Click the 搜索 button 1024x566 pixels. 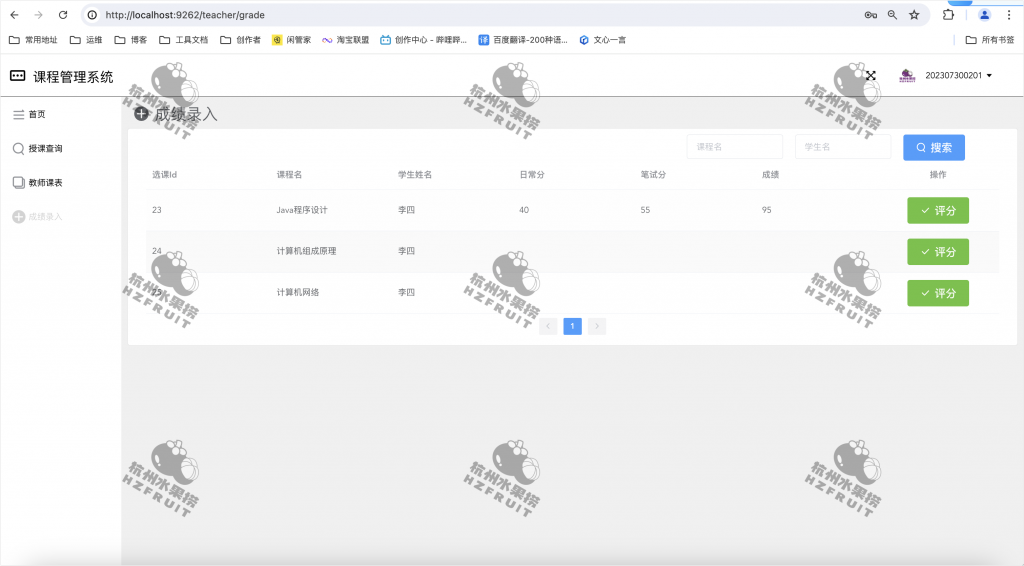pyautogui.click(x=934, y=148)
